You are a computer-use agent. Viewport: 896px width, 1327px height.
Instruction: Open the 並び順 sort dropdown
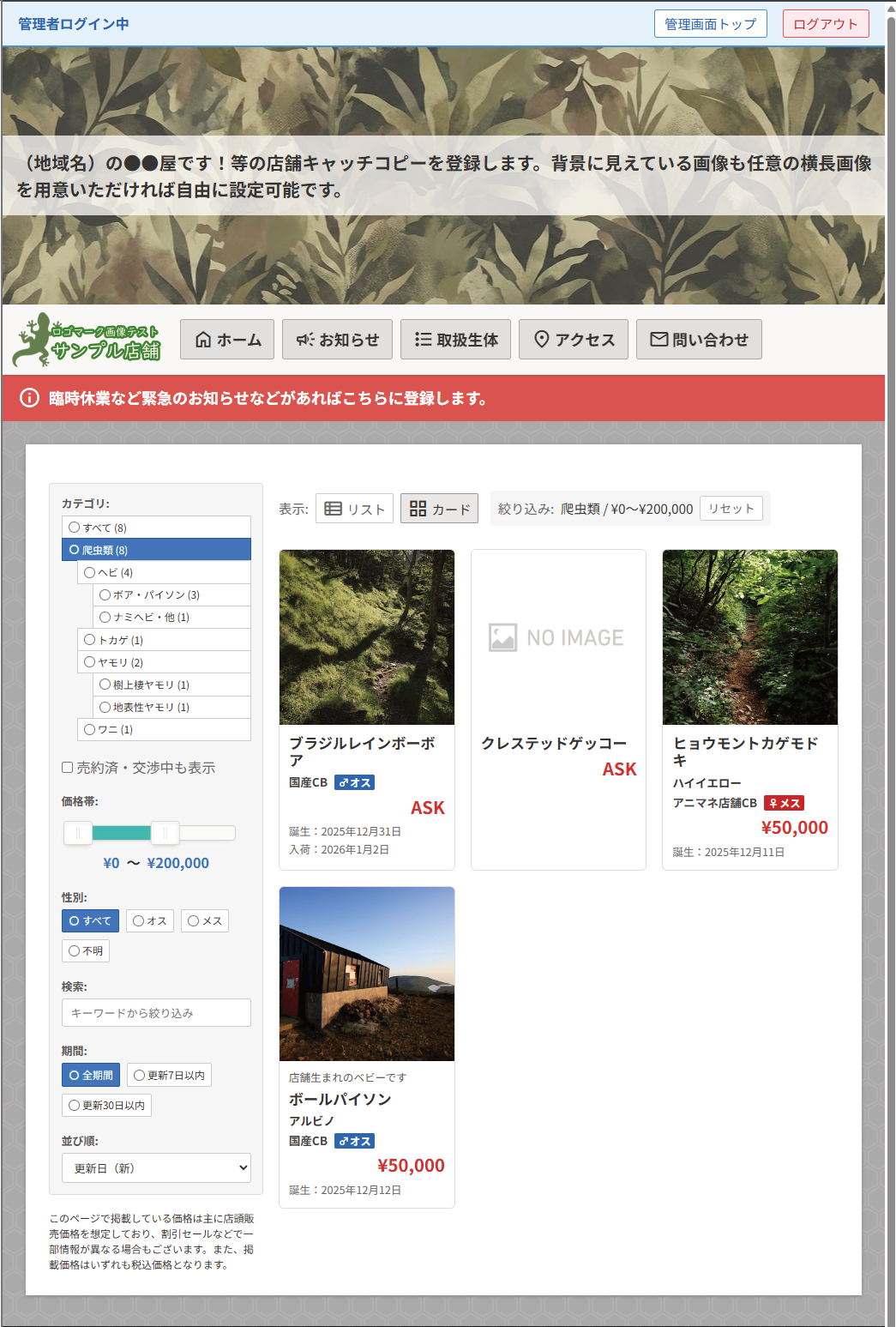point(156,1168)
